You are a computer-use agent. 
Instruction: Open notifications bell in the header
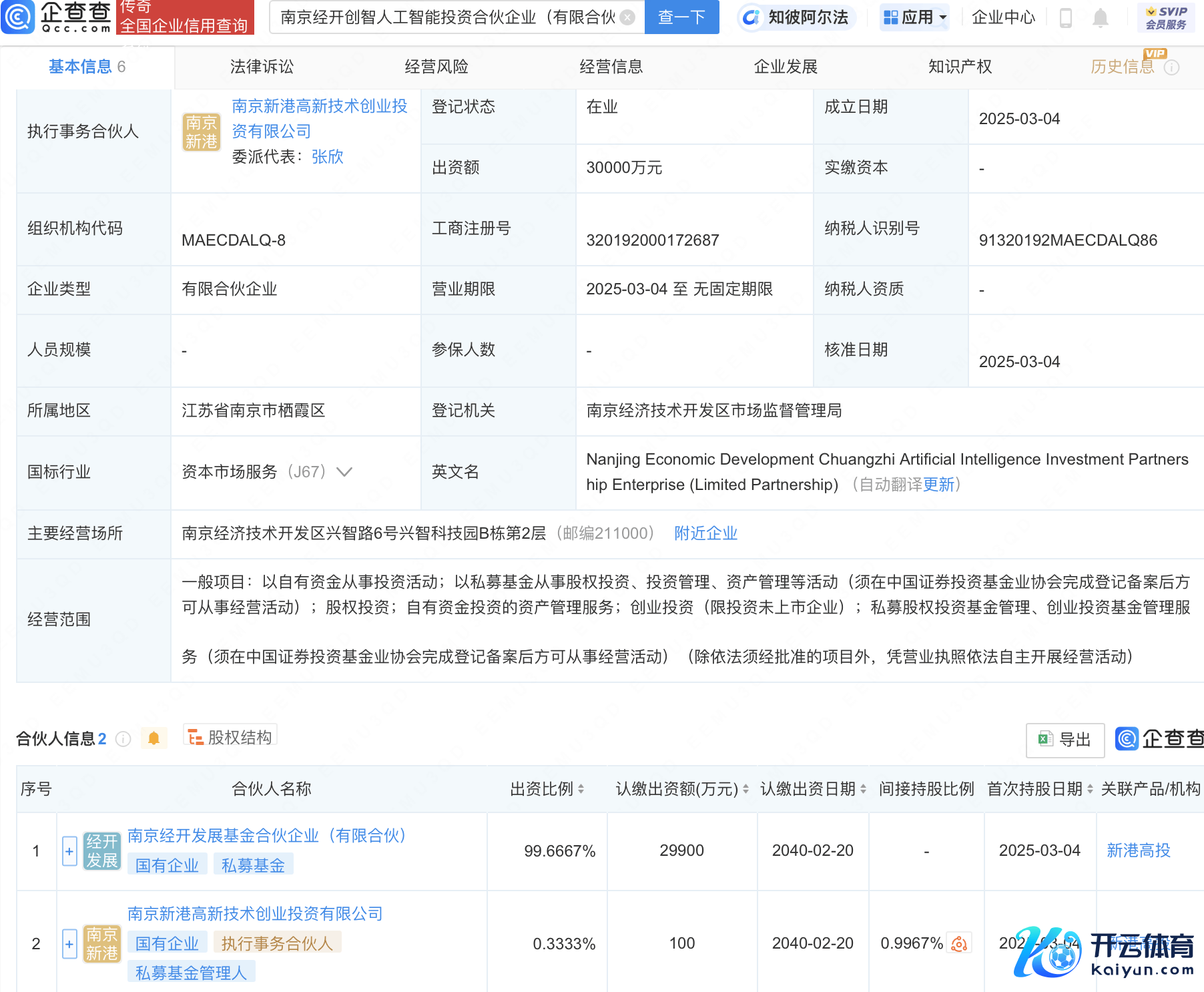(x=1101, y=18)
